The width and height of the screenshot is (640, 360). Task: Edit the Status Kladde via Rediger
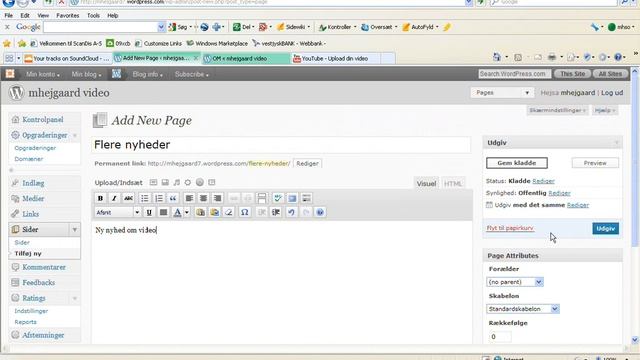543,181
